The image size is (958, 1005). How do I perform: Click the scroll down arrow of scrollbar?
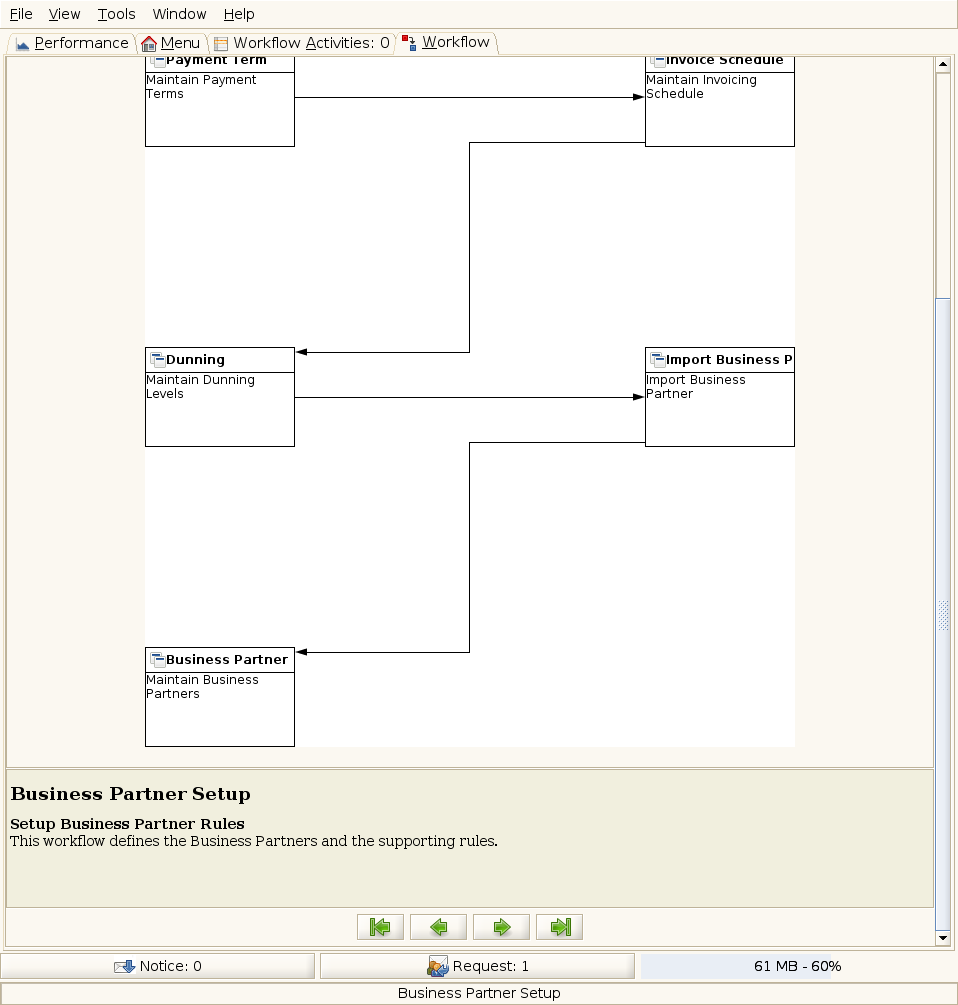coord(942,938)
